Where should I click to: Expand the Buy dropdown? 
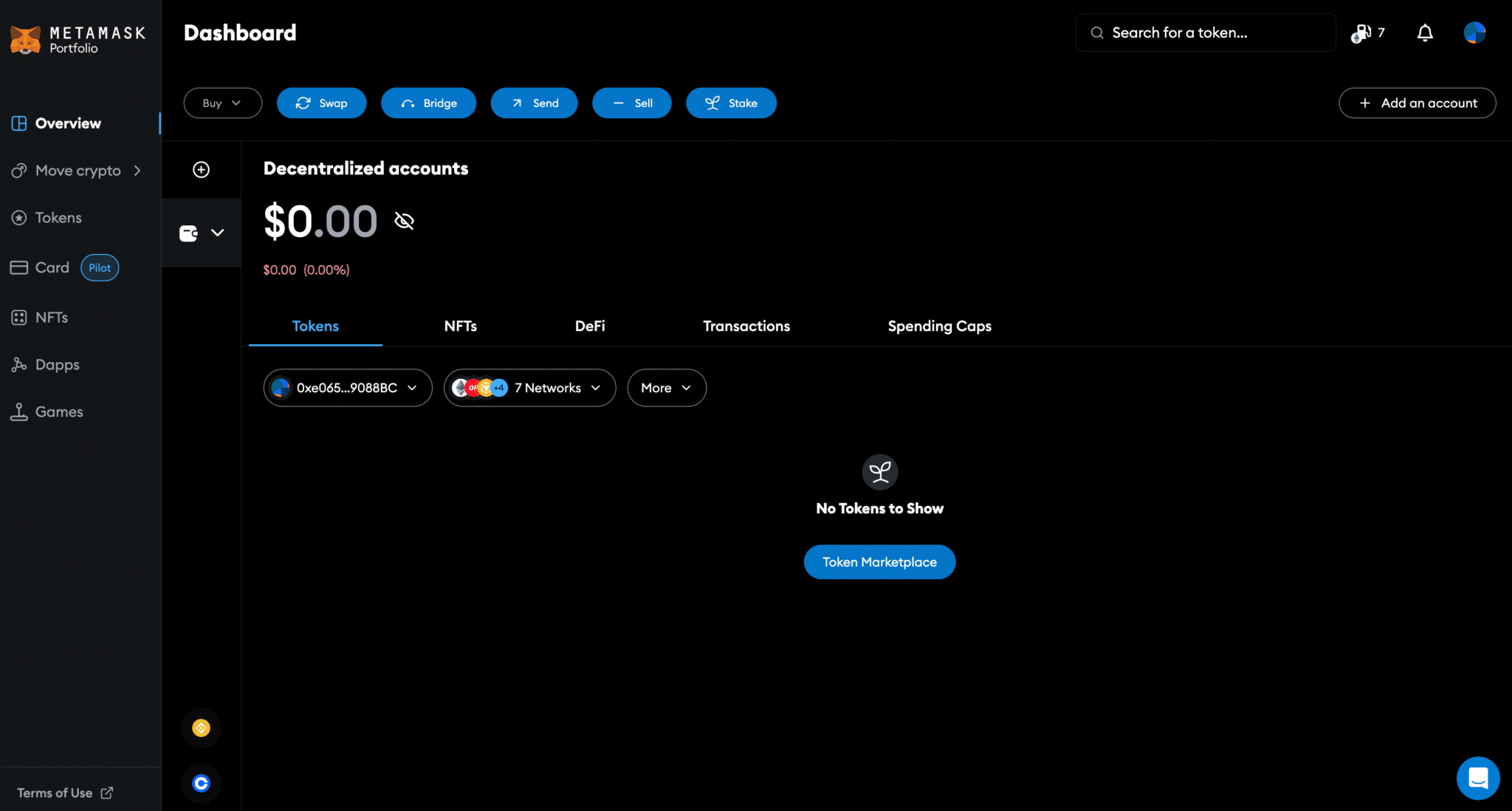(x=222, y=103)
